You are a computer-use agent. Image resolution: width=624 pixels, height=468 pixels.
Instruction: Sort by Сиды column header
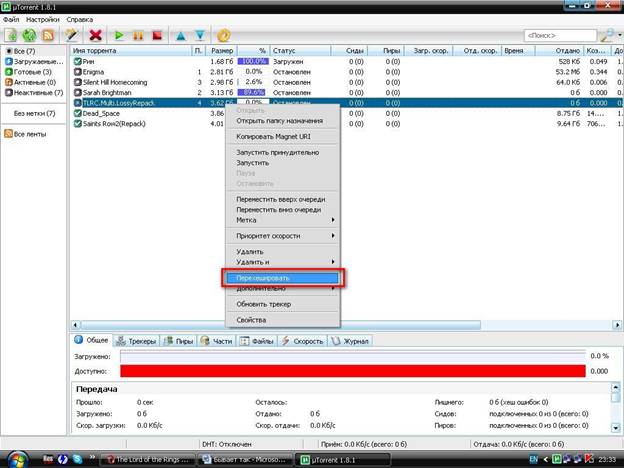349,51
